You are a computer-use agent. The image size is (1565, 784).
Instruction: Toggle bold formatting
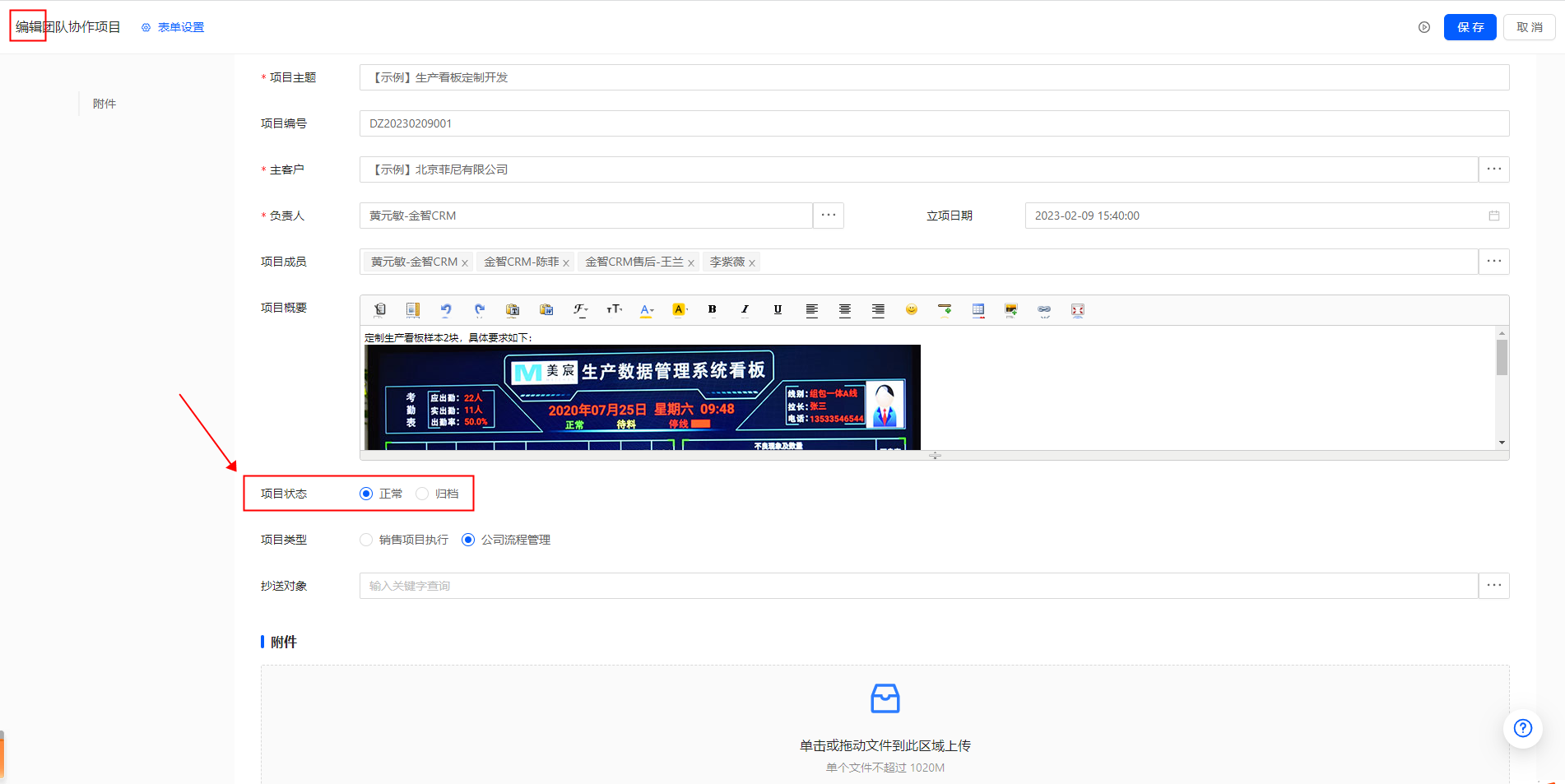tap(712, 310)
